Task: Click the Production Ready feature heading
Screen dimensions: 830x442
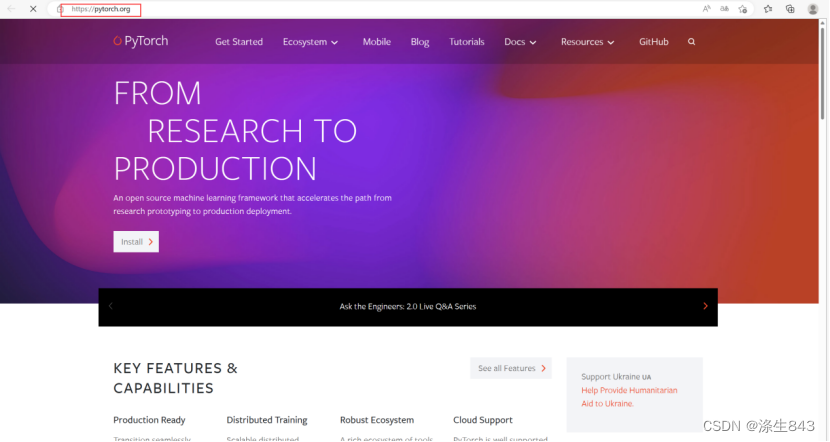Action: coord(149,420)
